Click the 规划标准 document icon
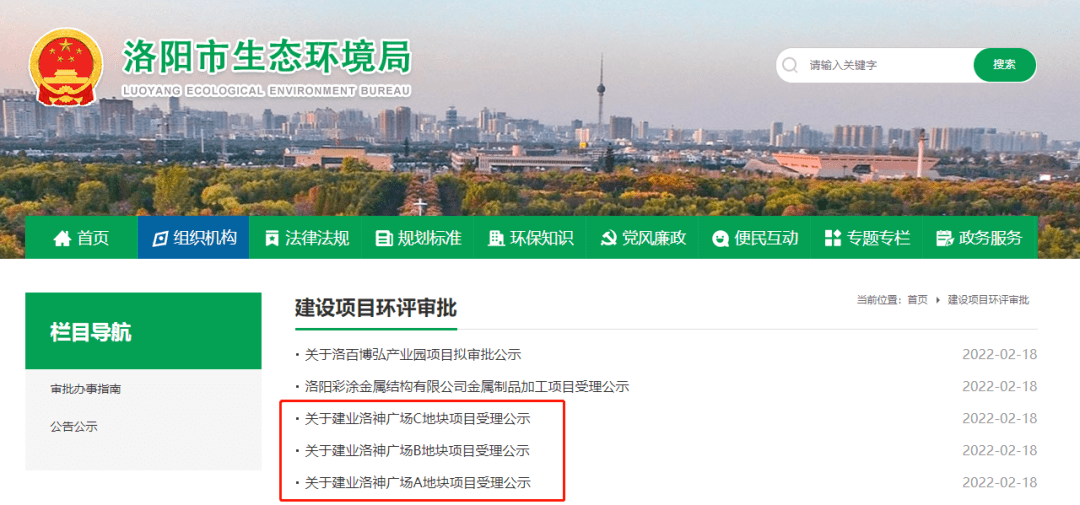The height and width of the screenshot is (505, 1080). pyautogui.click(x=384, y=238)
